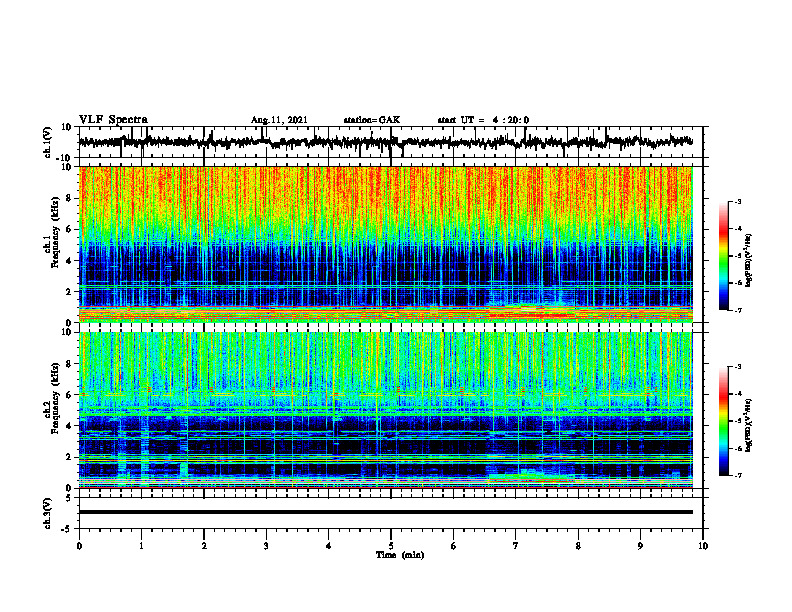Click the "5" tick on ch.3(V) axis
Screen dimensions: 792x612
(x=69, y=498)
